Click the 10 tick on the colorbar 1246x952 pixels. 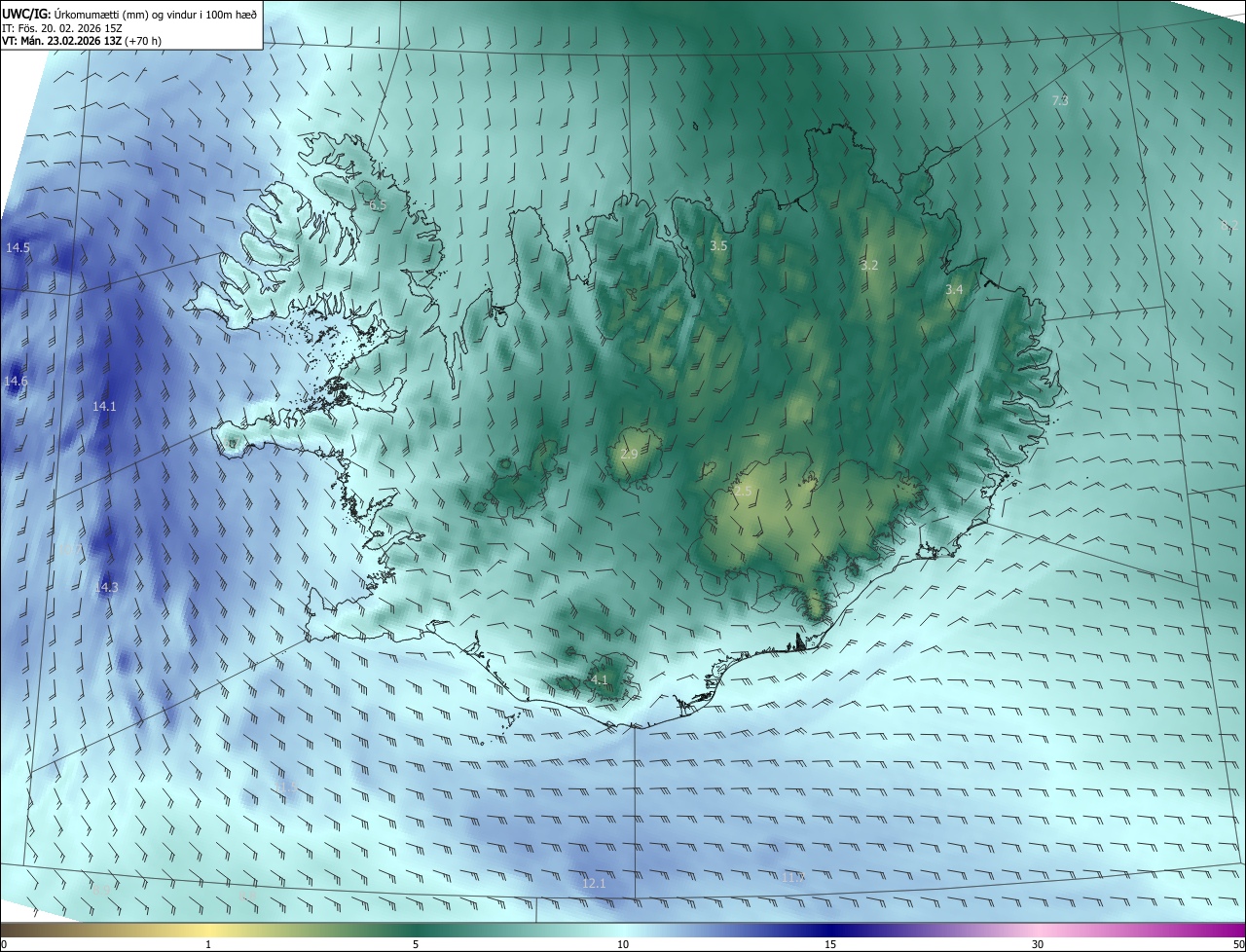coord(623,945)
